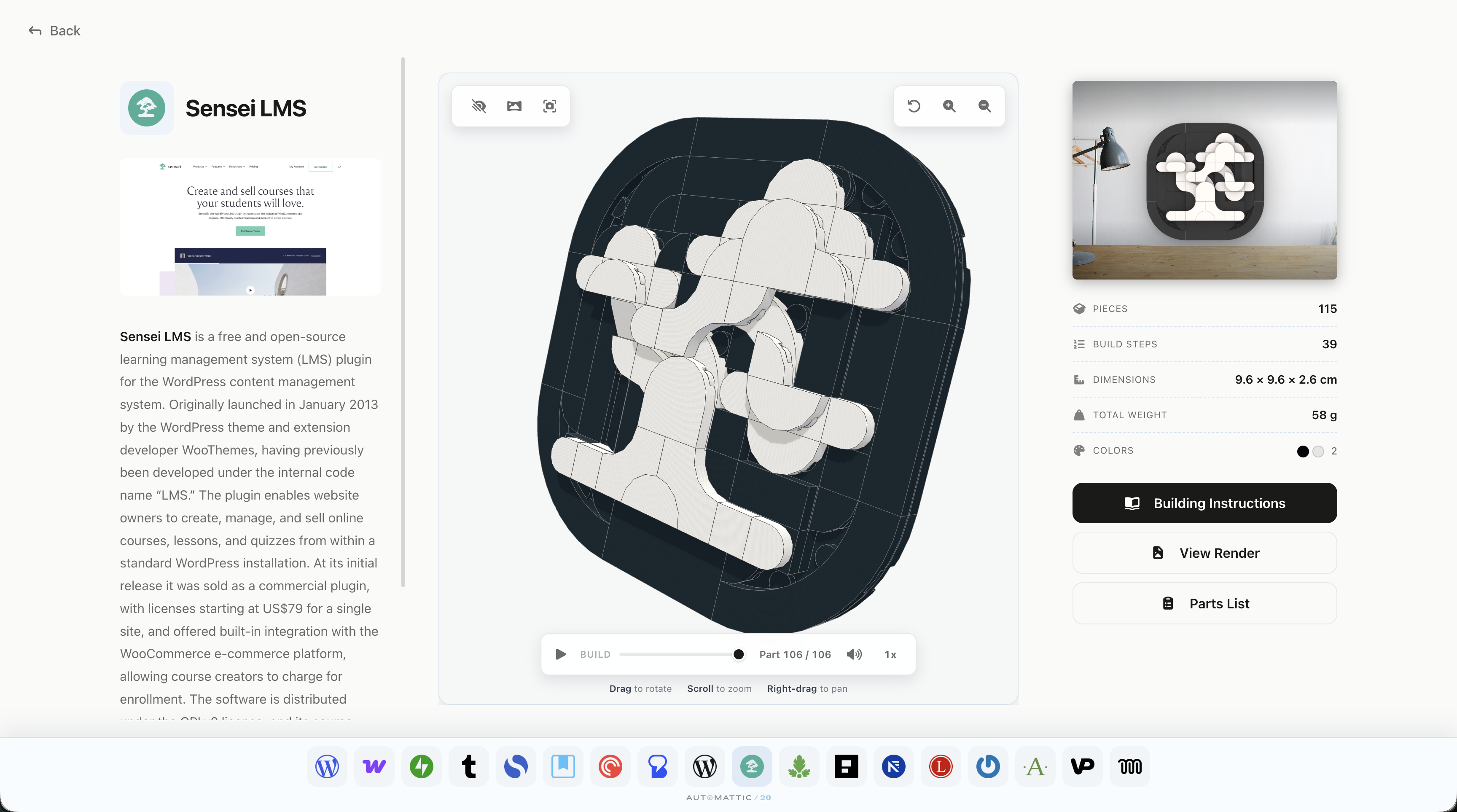1457x812 pixels.
Task: Click the fit-to-view focus icon
Action: (549, 106)
